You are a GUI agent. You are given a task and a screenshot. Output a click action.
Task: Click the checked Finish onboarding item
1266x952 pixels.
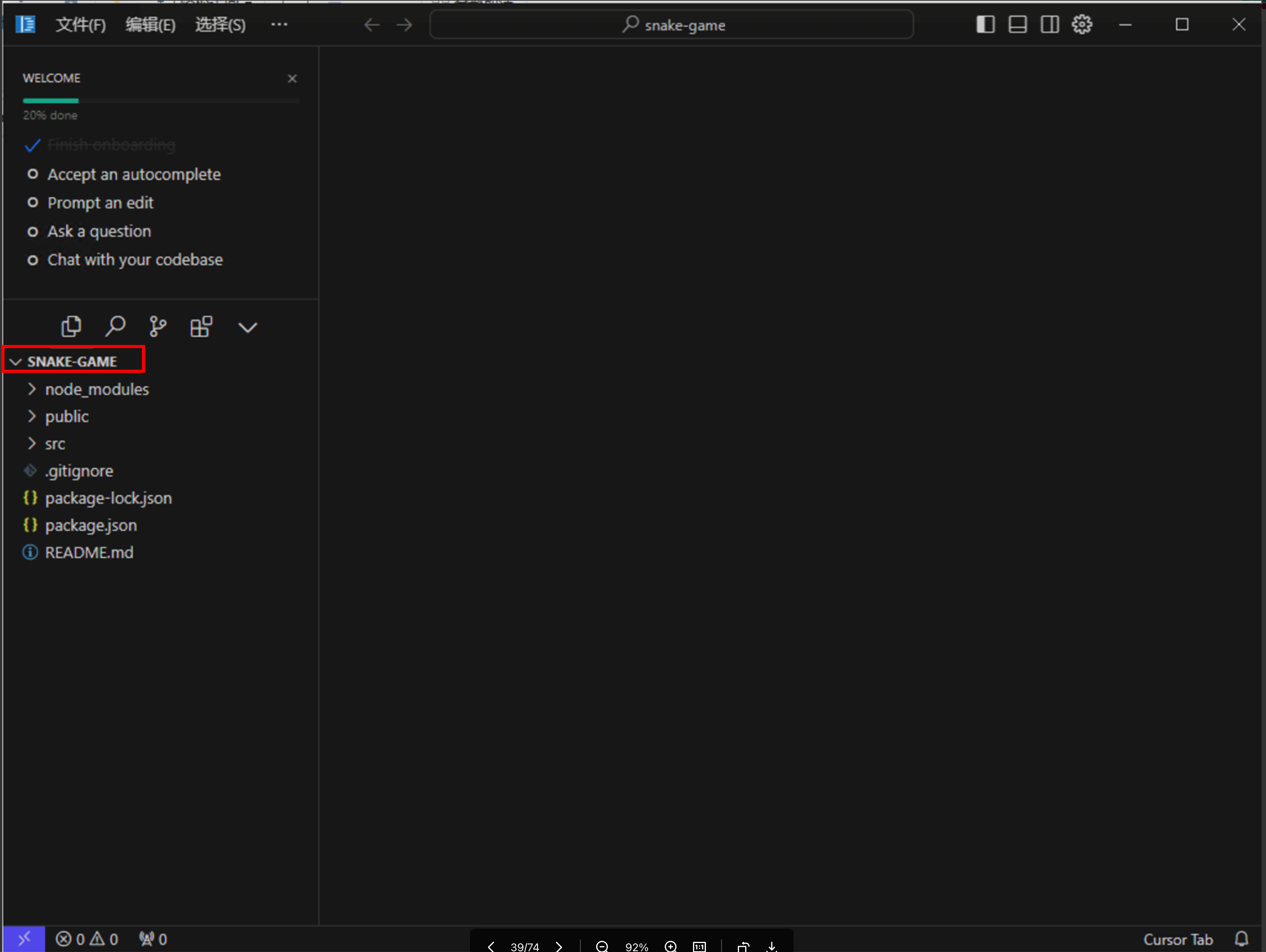(99, 145)
